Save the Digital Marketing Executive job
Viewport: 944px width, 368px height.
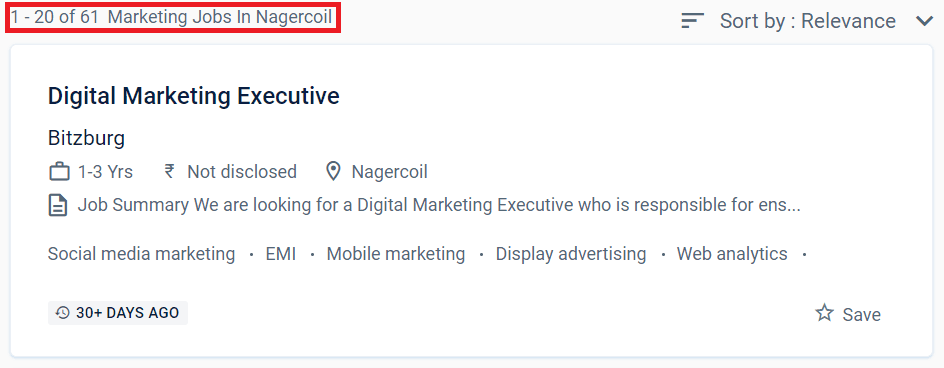[848, 314]
